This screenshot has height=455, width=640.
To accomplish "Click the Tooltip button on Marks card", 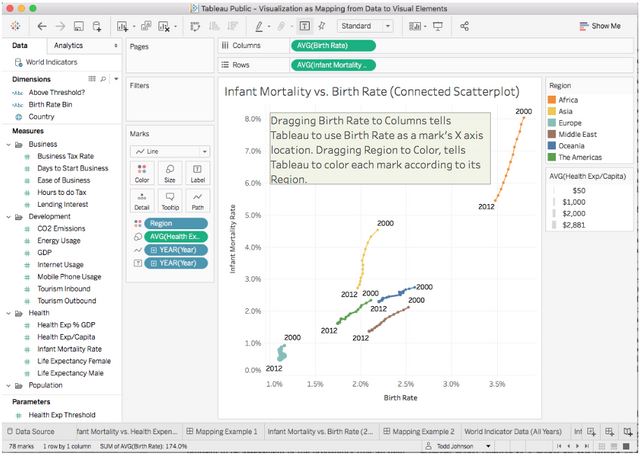I will (170, 201).
